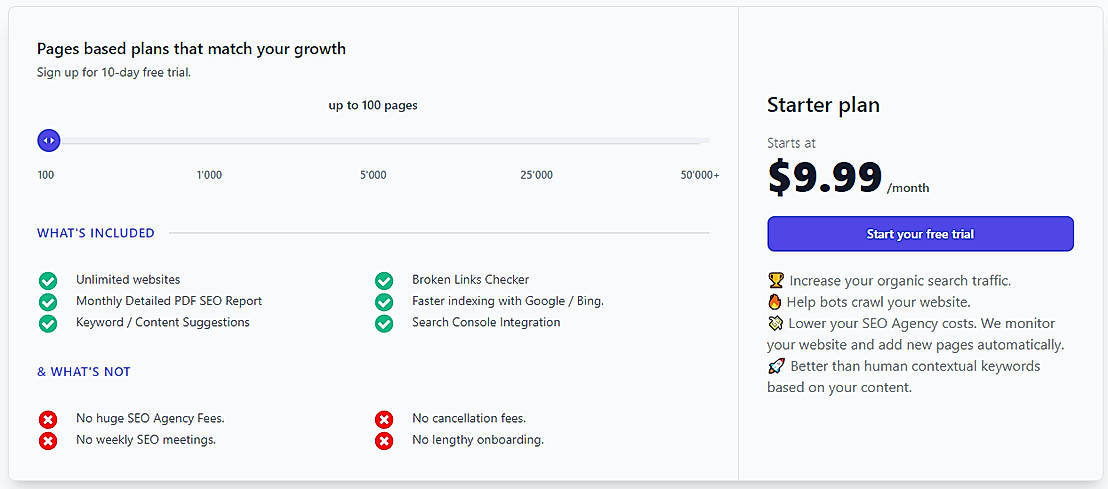Click the & WHAT'S NOT section heading
Image resolution: width=1108 pixels, height=489 pixels.
(84, 372)
